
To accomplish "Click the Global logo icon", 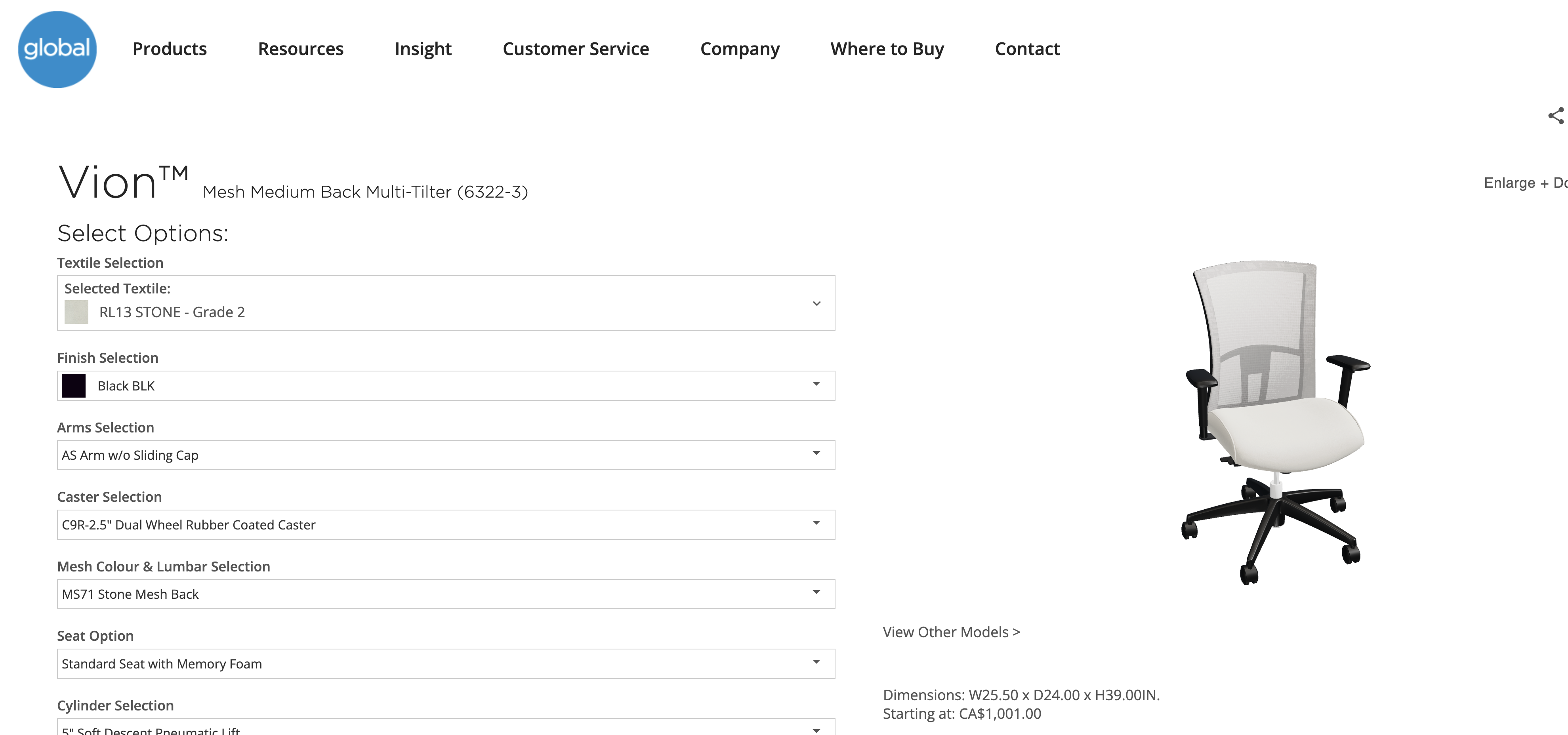I will [57, 49].
